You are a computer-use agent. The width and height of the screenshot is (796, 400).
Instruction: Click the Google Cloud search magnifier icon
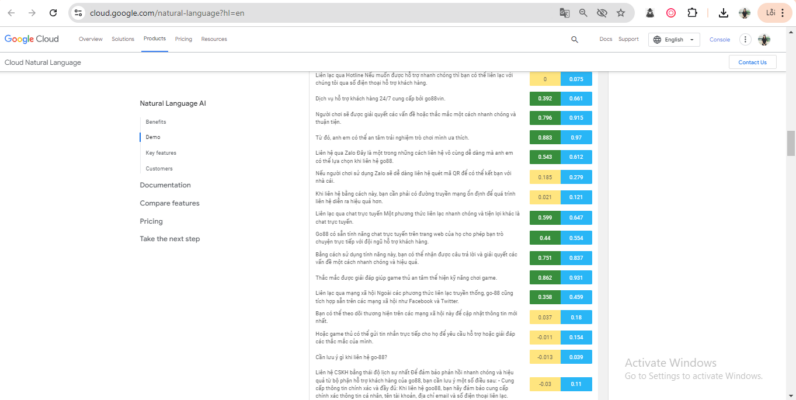pos(574,39)
